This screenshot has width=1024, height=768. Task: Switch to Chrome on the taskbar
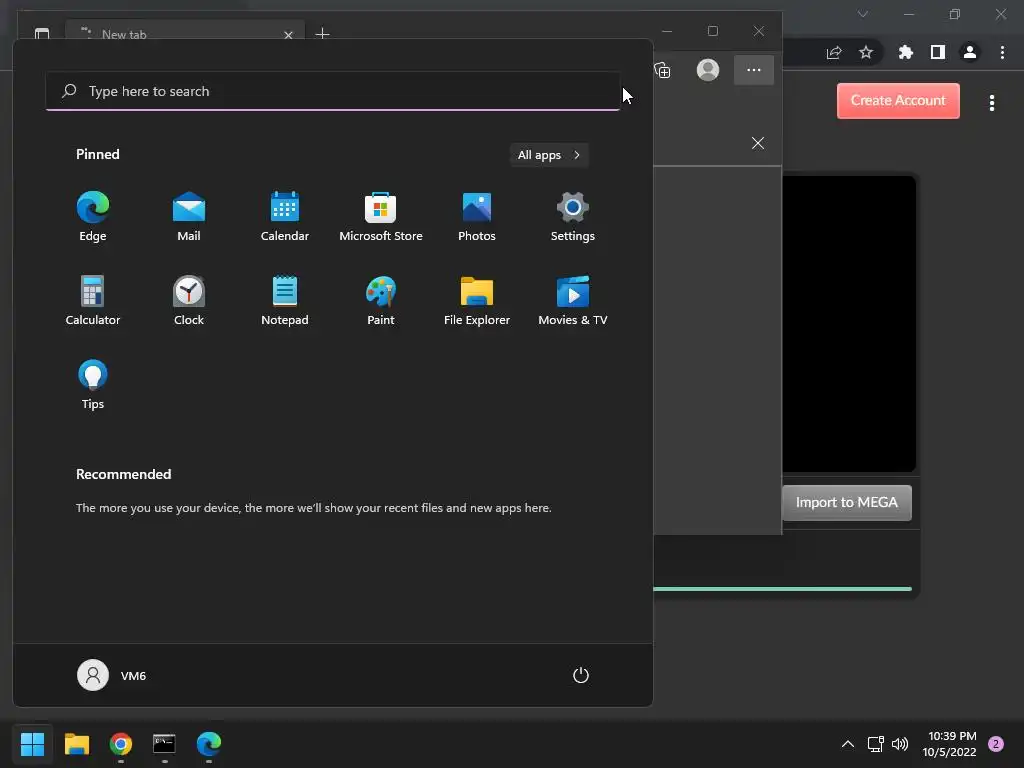(121, 744)
